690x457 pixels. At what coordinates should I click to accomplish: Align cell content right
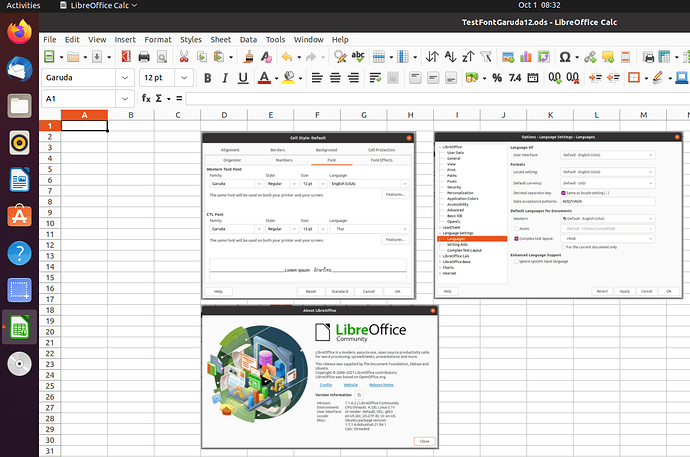[353, 78]
